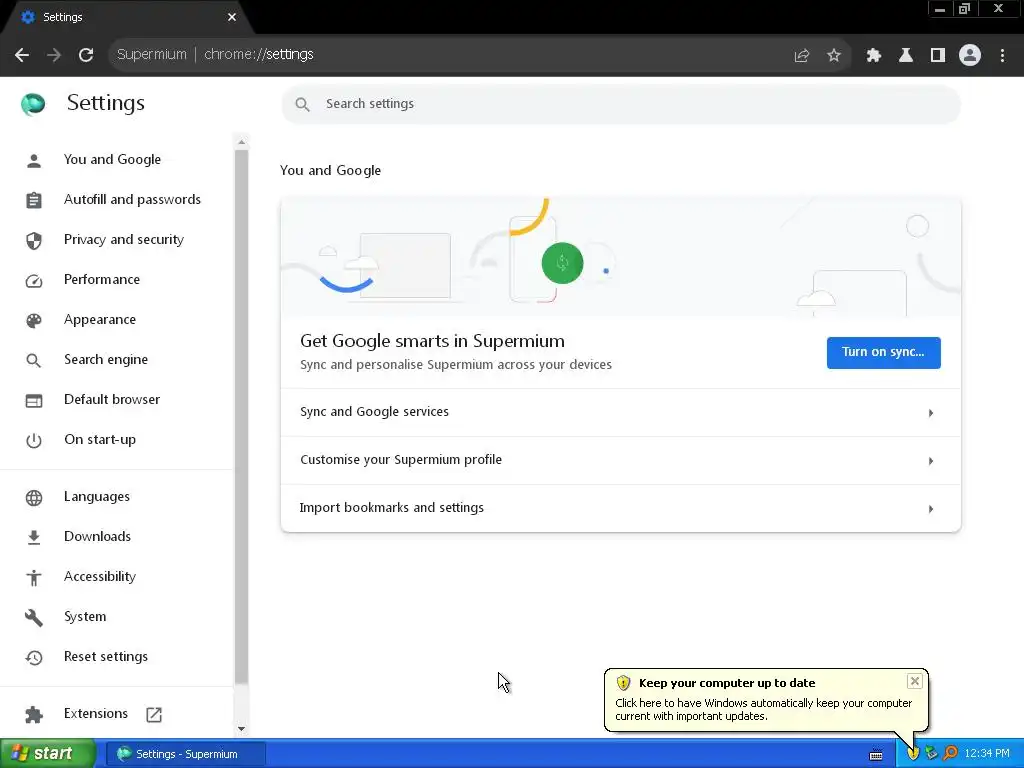1024x768 pixels.
Task: Click the window icon for Default browser
Action: point(34,400)
